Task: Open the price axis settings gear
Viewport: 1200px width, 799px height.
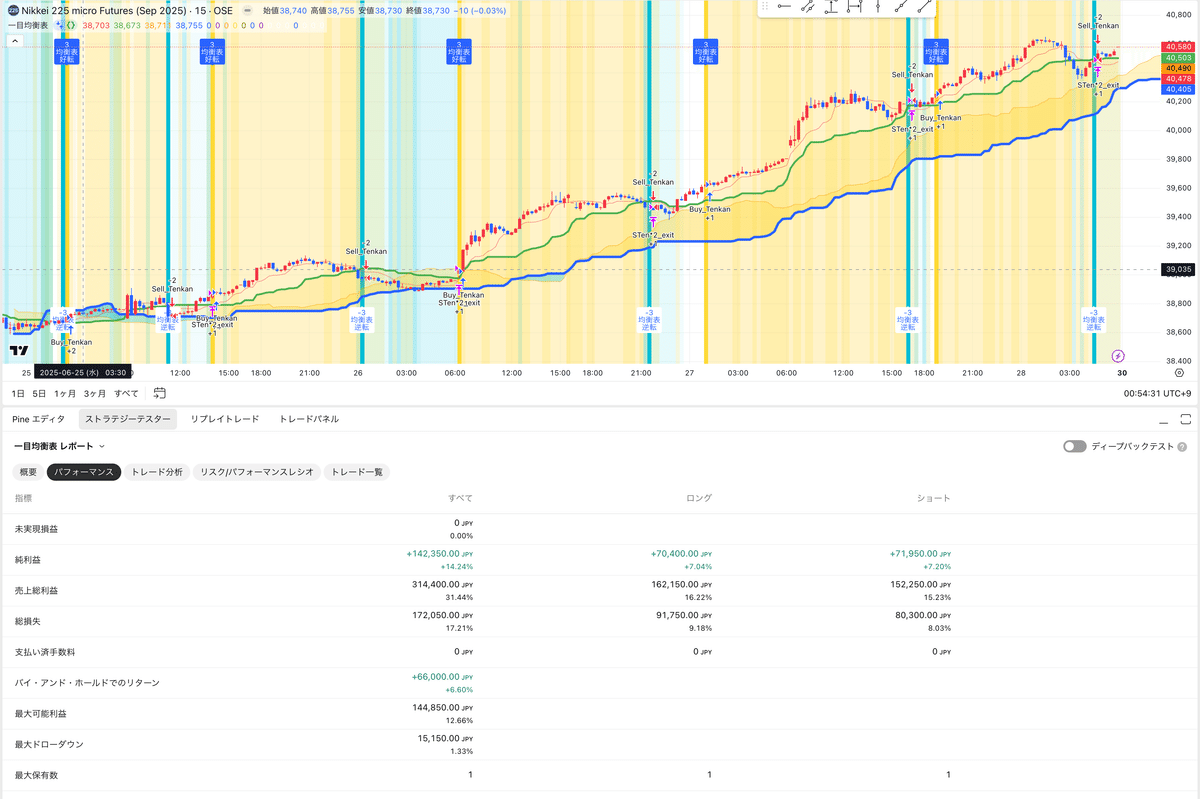Action: (x=1179, y=372)
